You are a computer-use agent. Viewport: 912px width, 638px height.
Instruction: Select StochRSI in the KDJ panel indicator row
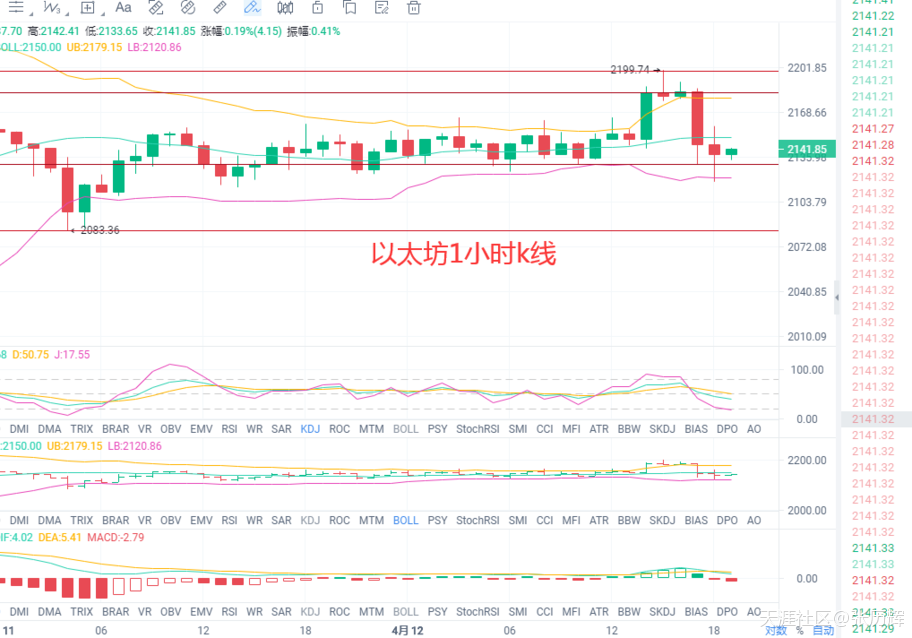476,429
